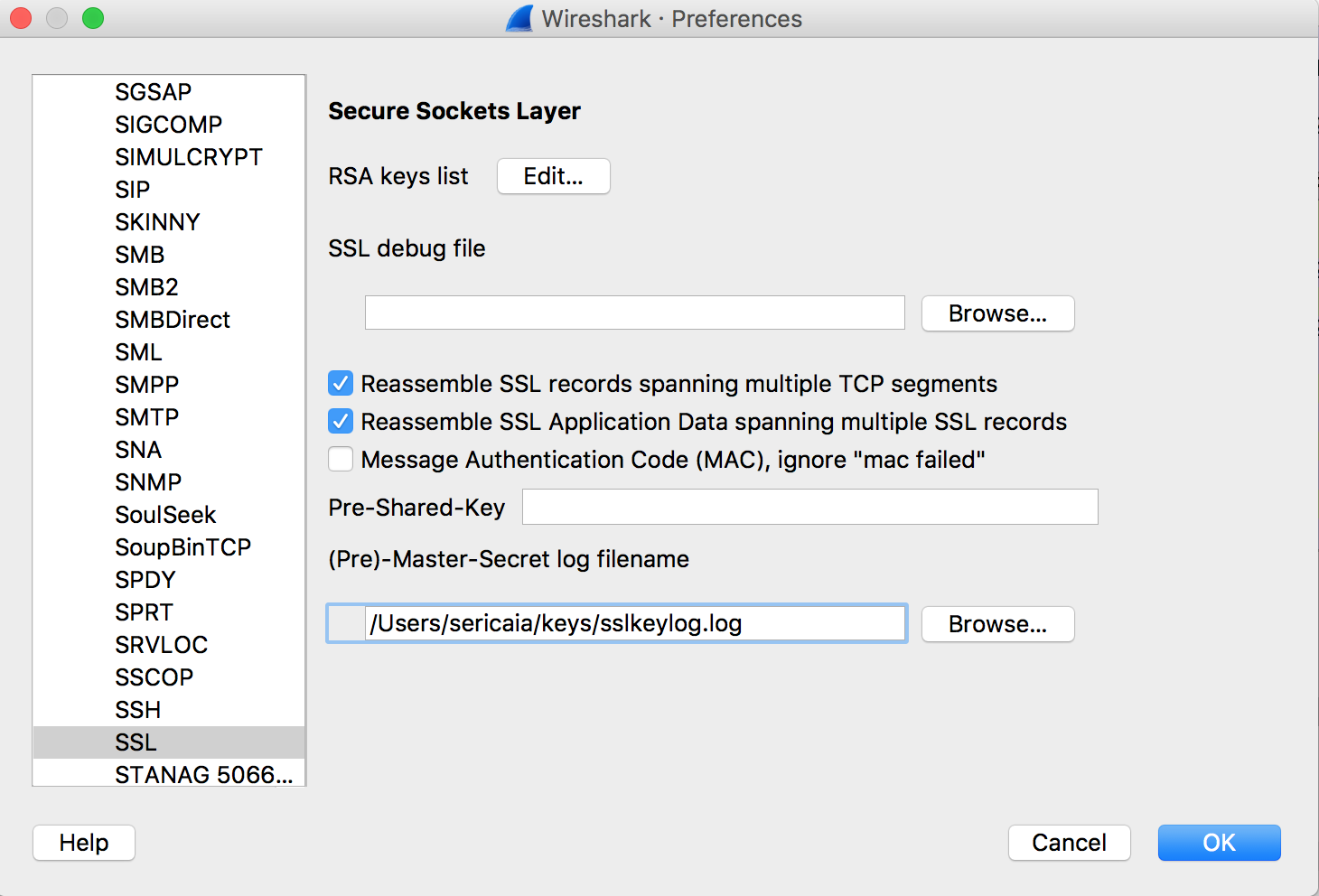Select SSH in the protocol list
Image resolution: width=1319 pixels, height=896 pixels.
(169, 710)
